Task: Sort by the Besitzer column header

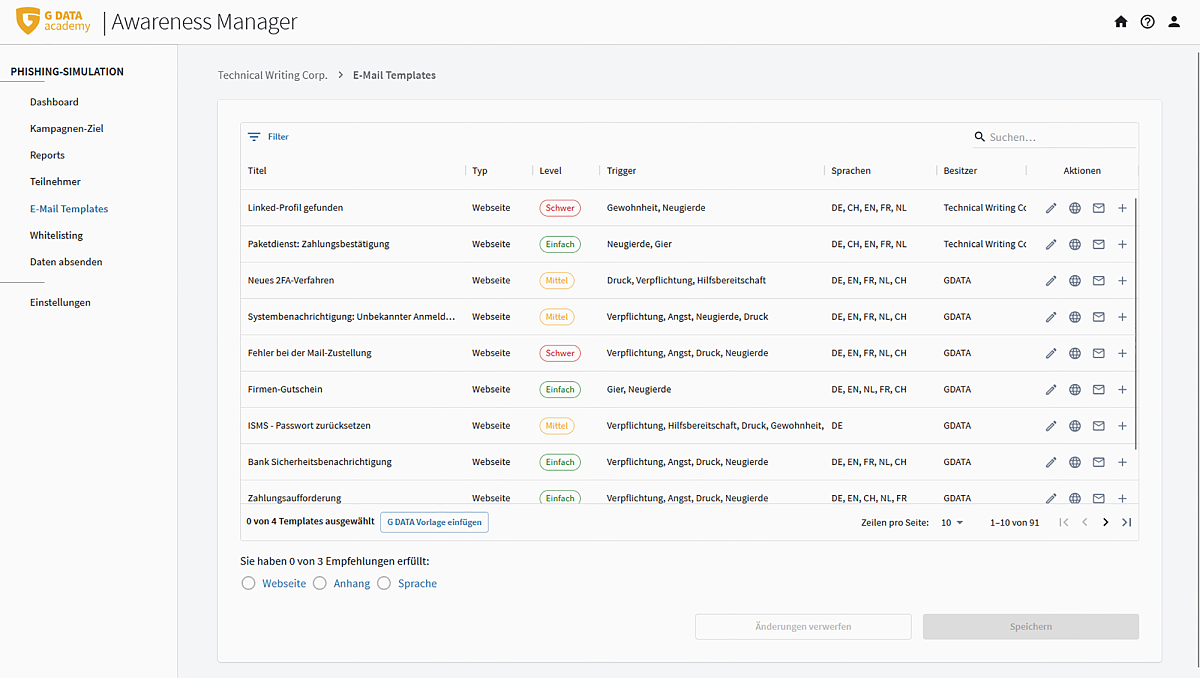Action: [960, 171]
